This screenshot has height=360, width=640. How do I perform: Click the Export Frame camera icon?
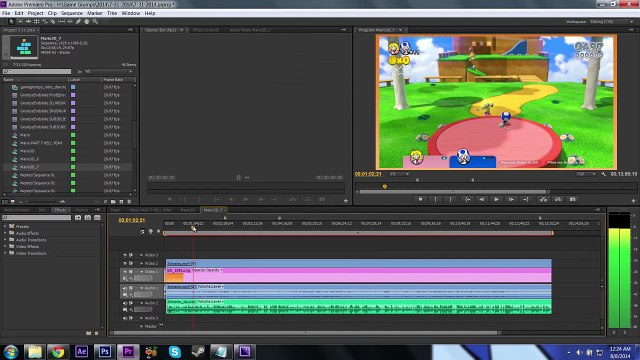(x=573, y=199)
